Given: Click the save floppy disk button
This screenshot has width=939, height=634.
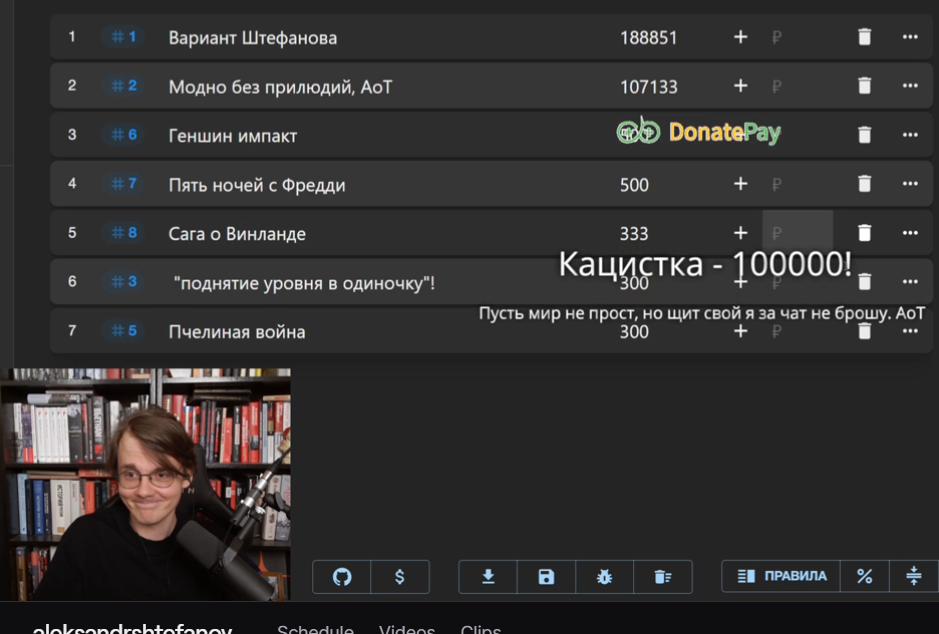Looking at the screenshot, I should pyautogui.click(x=546, y=577).
